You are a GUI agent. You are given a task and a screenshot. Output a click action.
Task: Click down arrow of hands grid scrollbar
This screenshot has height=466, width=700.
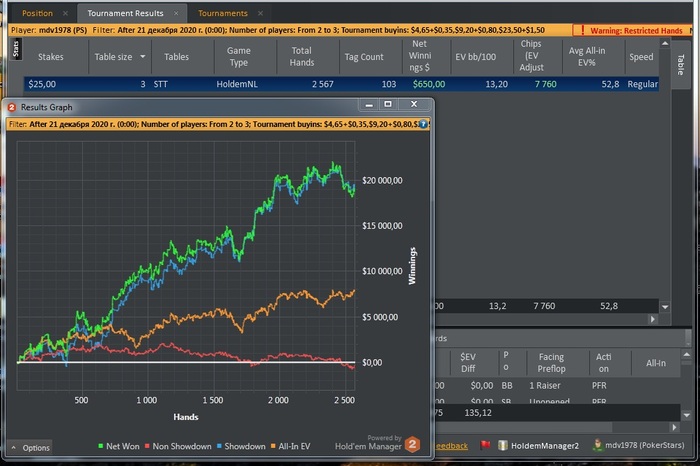pos(686,415)
